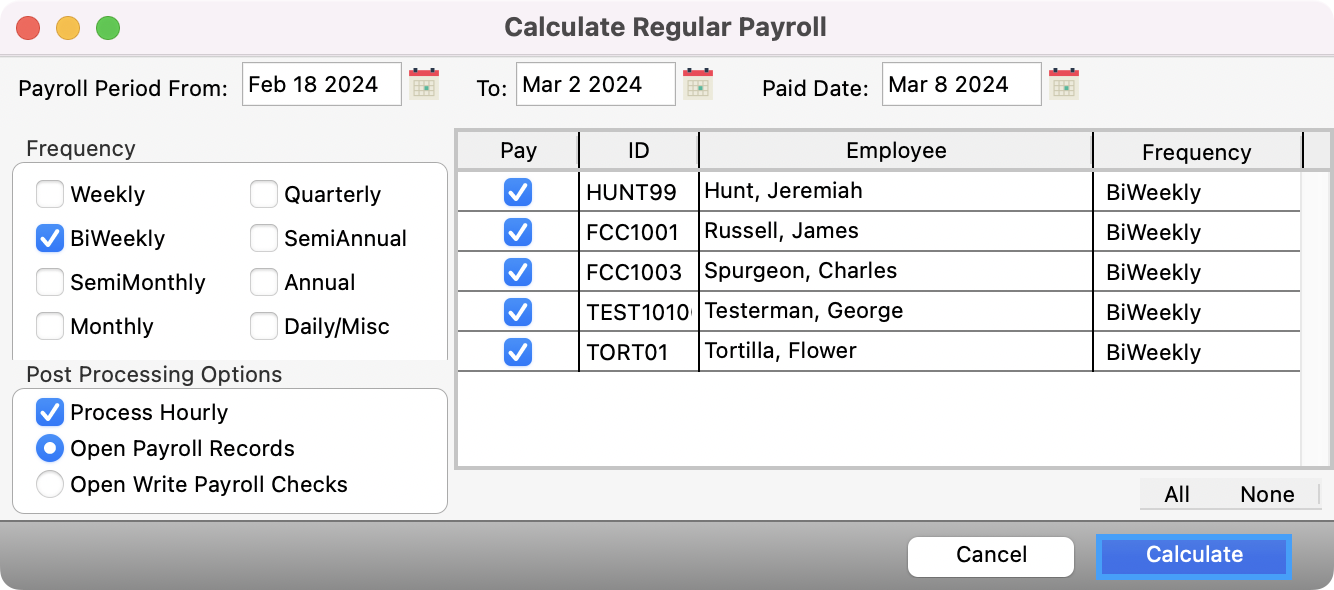Screen dimensions: 1334x590
Task: Click the Cancel button
Action: 990,555
